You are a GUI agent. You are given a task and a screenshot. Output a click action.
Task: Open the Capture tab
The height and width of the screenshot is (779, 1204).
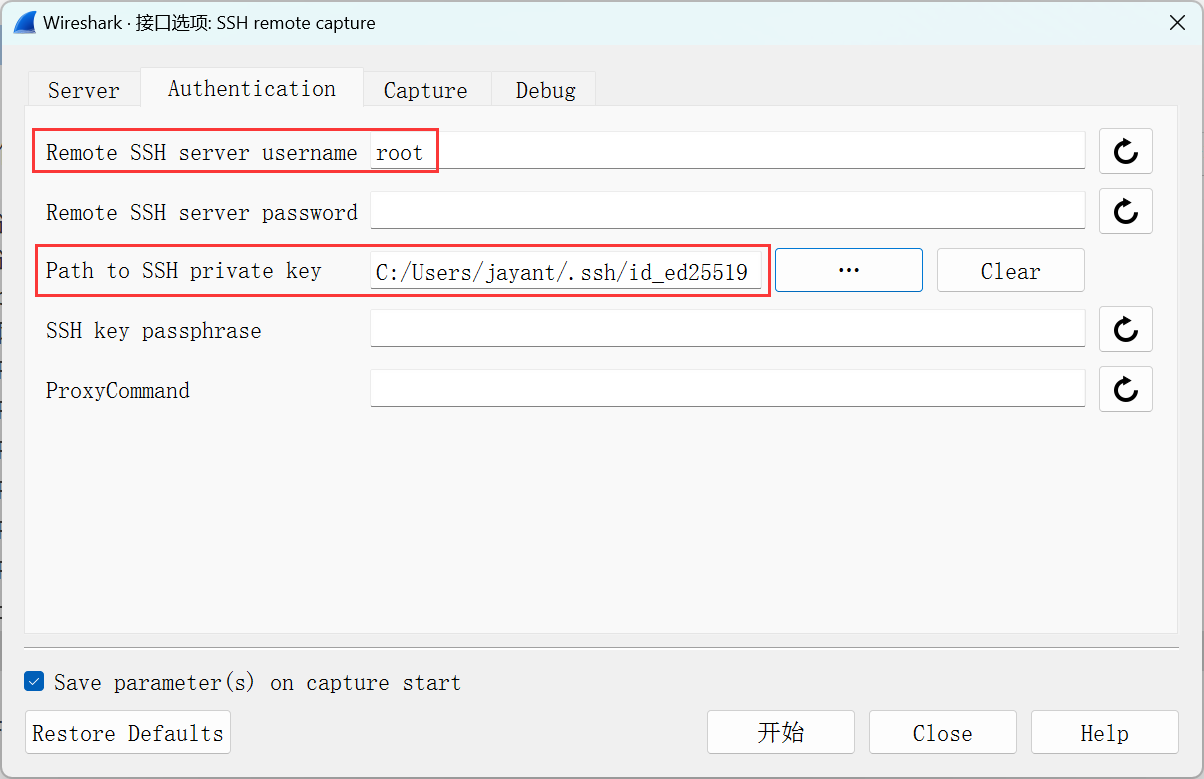[x=425, y=90]
